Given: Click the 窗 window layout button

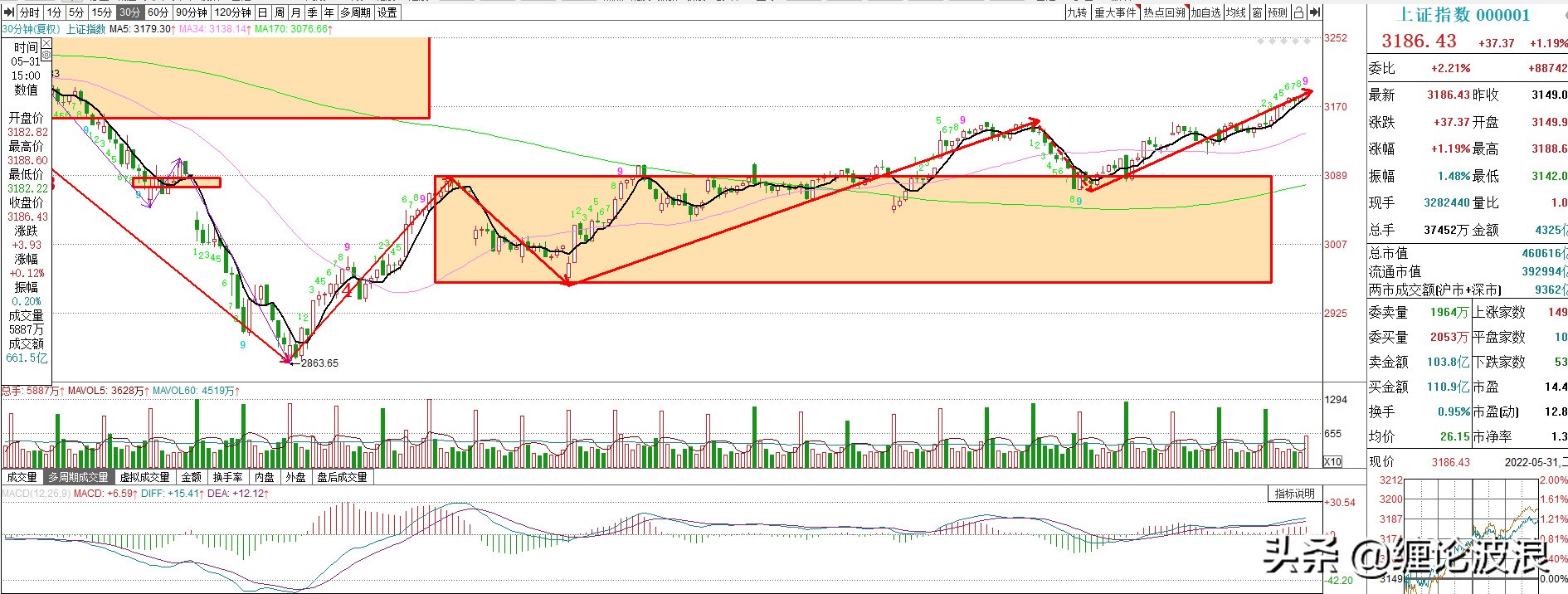Looking at the screenshot, I should 1258,12.
